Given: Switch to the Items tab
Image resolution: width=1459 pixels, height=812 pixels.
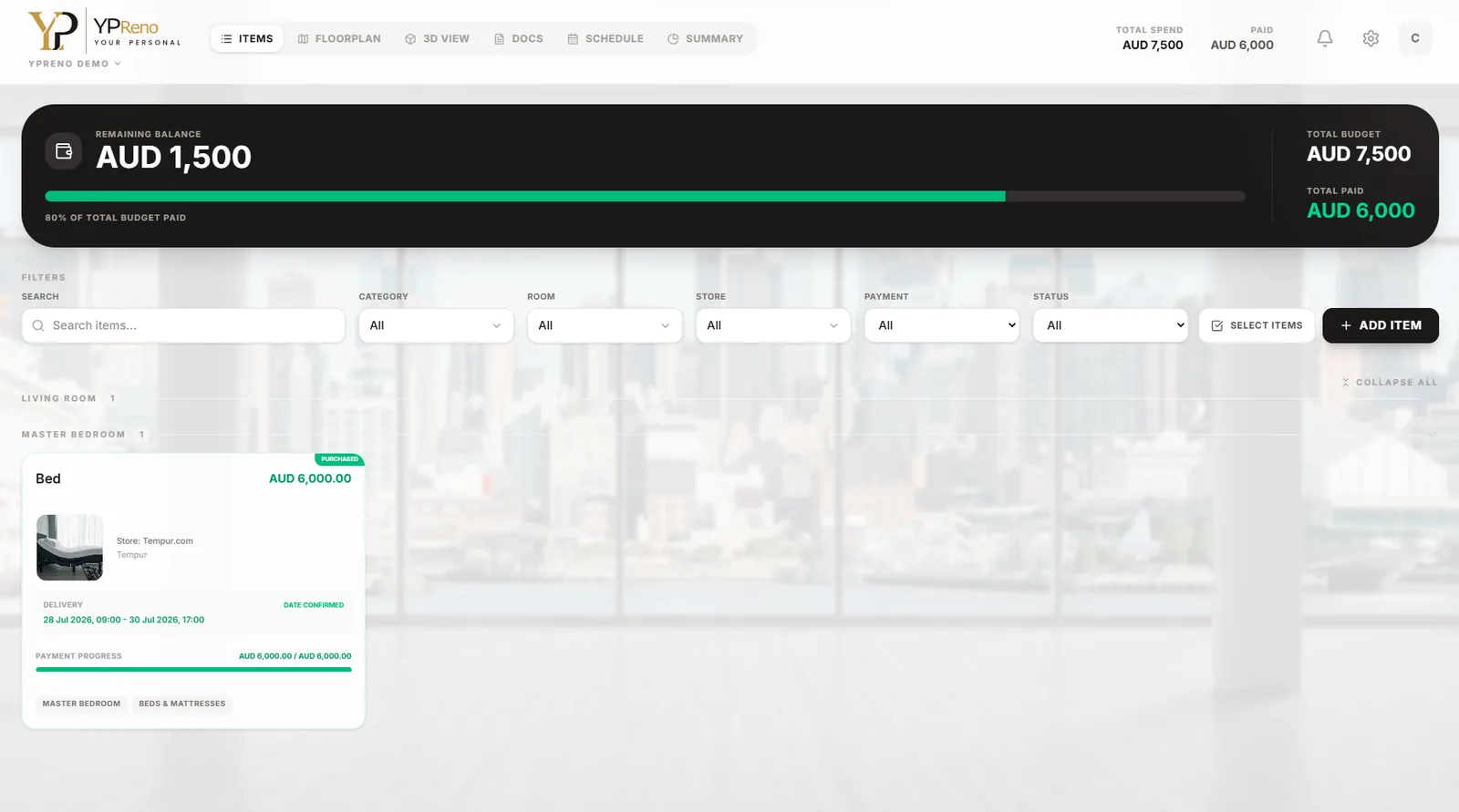Looking at the screenshot, I should pos(247,38).
